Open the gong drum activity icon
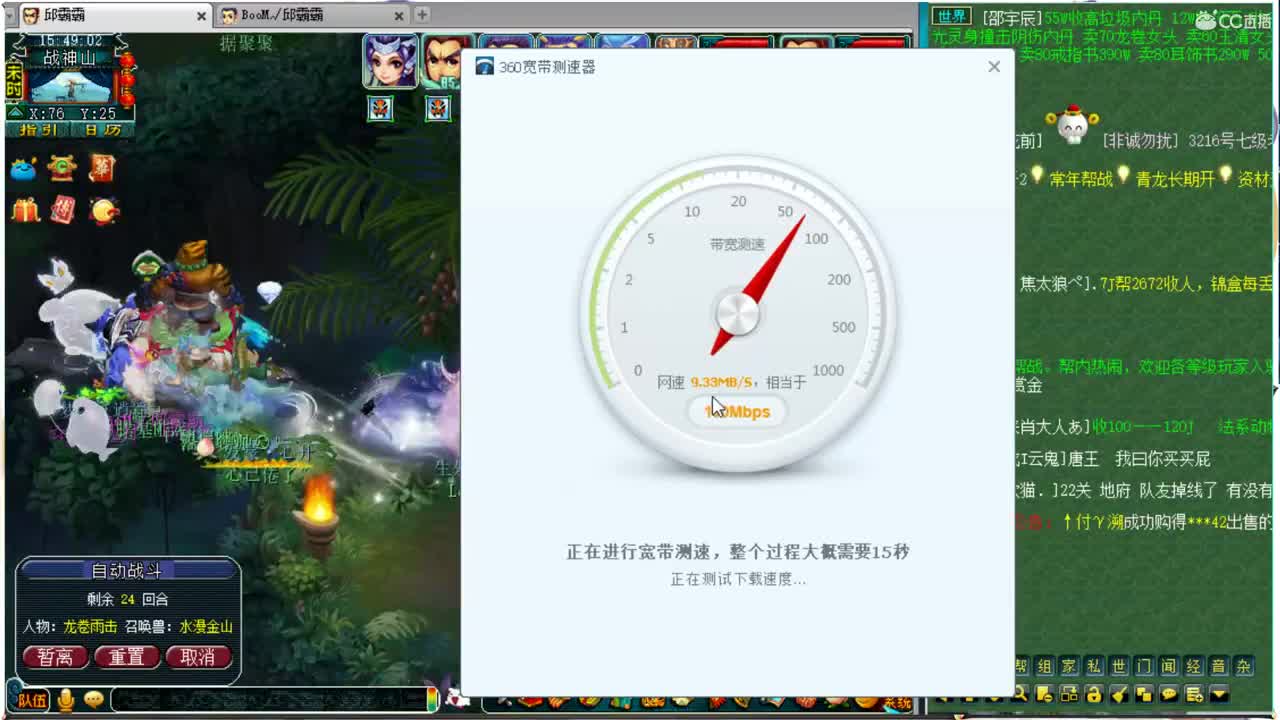This screenshot has width=1280, height=720. click(104, 210)
